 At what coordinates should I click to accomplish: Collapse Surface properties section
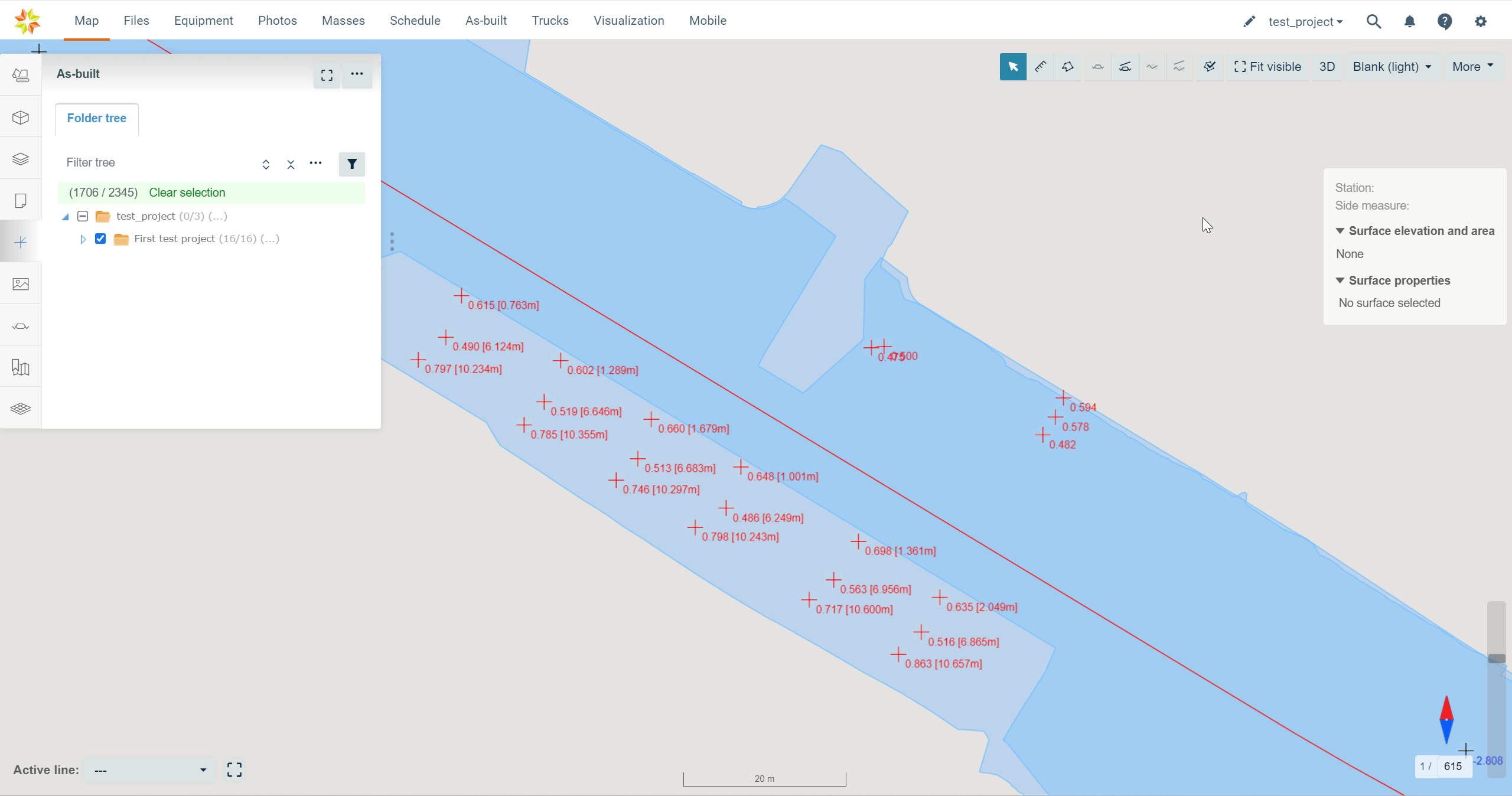[1340, 280]
